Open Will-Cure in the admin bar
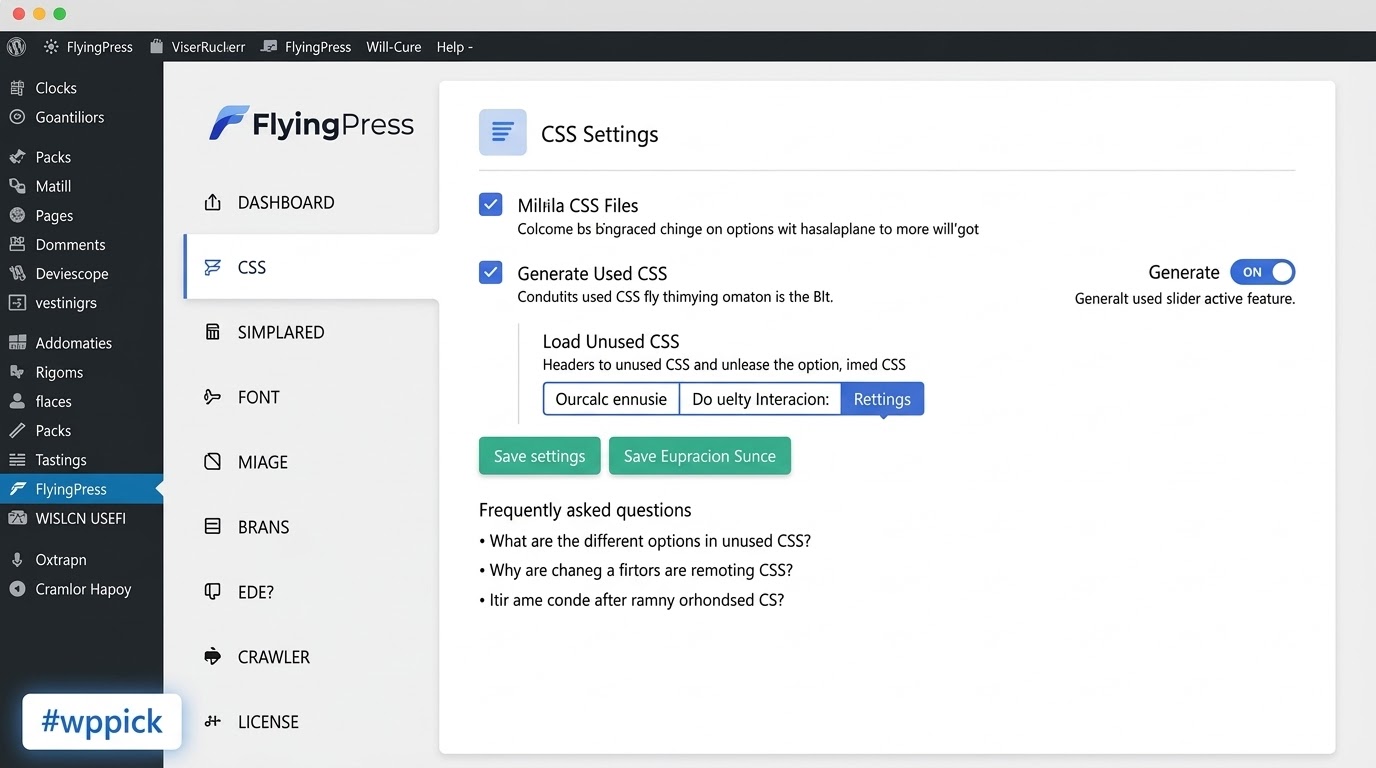 394,47
